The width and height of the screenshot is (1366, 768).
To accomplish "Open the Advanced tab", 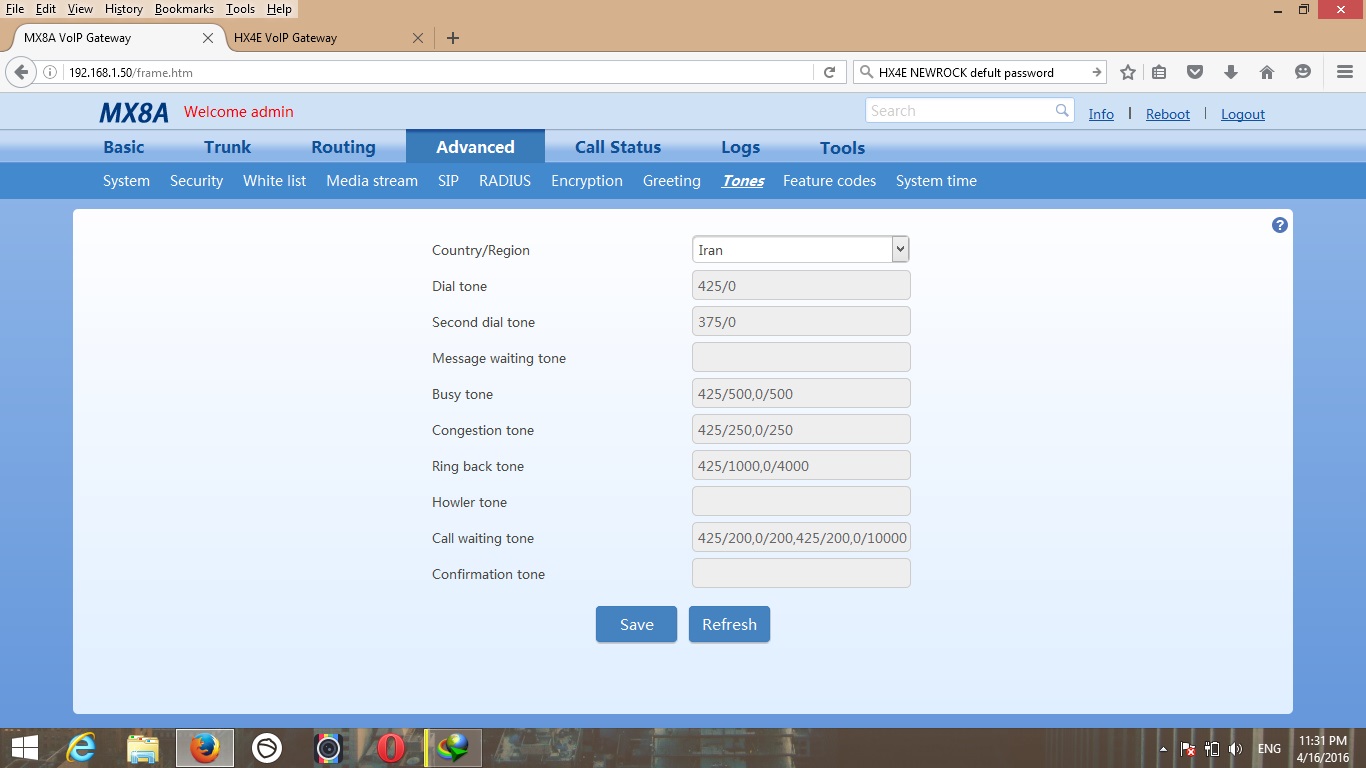I will tap(475, 147).
